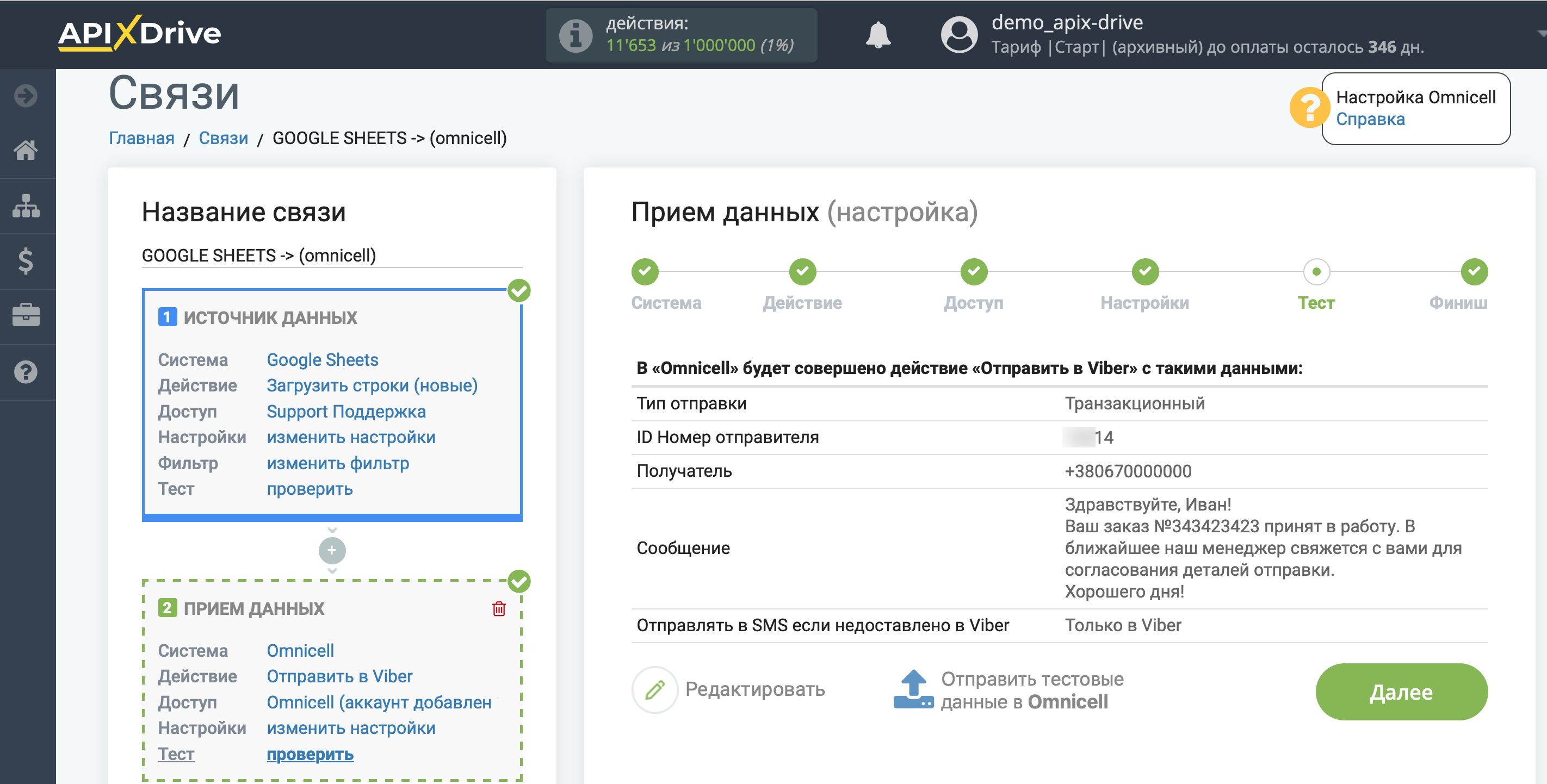The width and height of the screenshot is (1547, 784).
Task: Click the upload test data icon
Action: click(913, 690)
